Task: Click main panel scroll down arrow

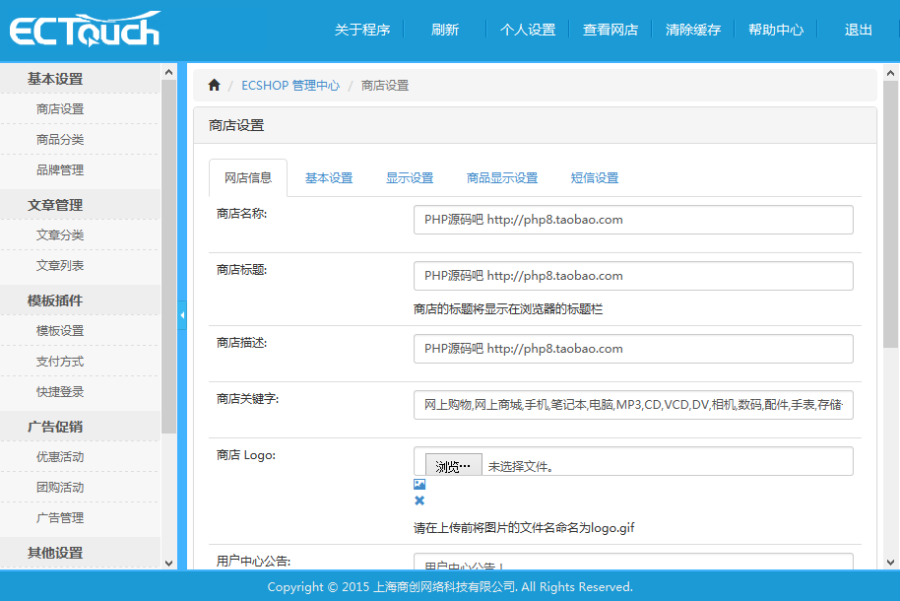Action: pyautogui.click(x=890, y=563)
